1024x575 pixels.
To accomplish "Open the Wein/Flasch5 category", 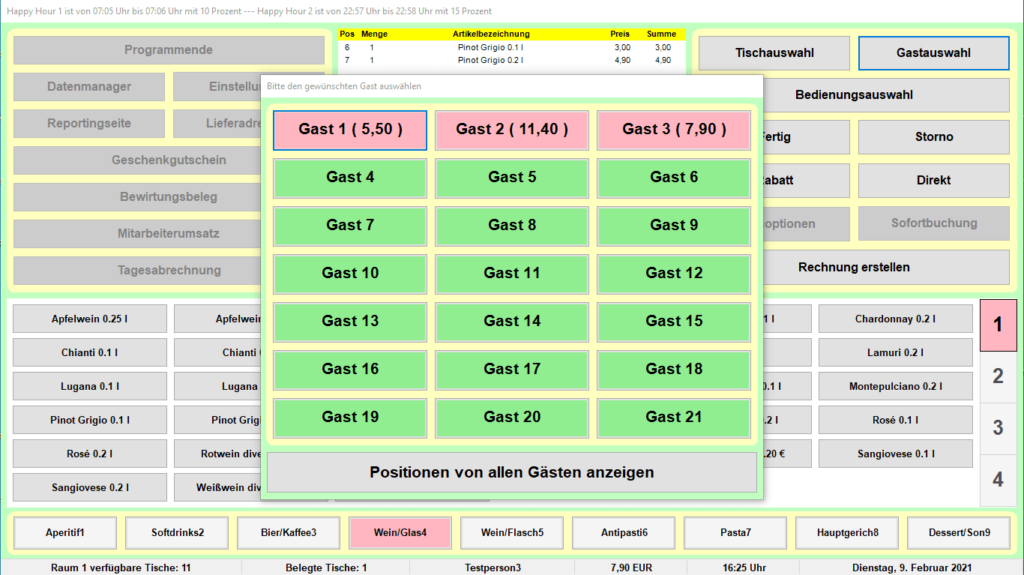I will coord(512,533).
